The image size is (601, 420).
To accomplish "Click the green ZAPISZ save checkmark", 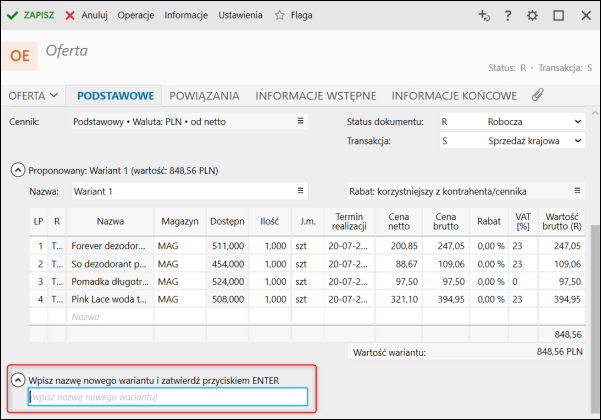I will 13,15.
